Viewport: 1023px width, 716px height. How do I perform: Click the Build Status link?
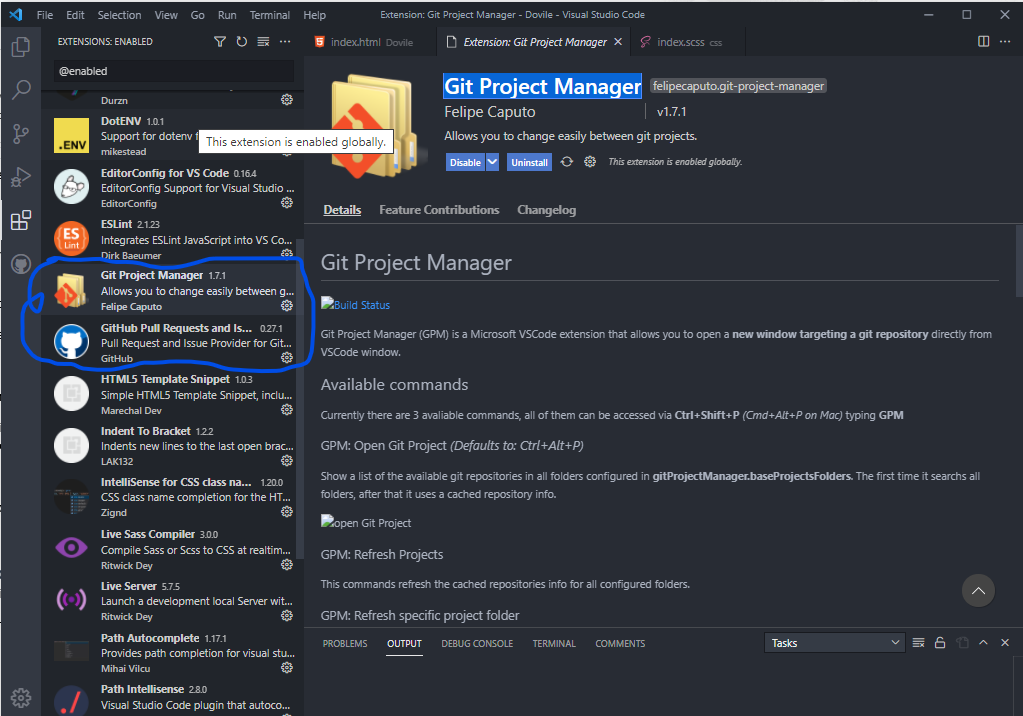point(356,305)
